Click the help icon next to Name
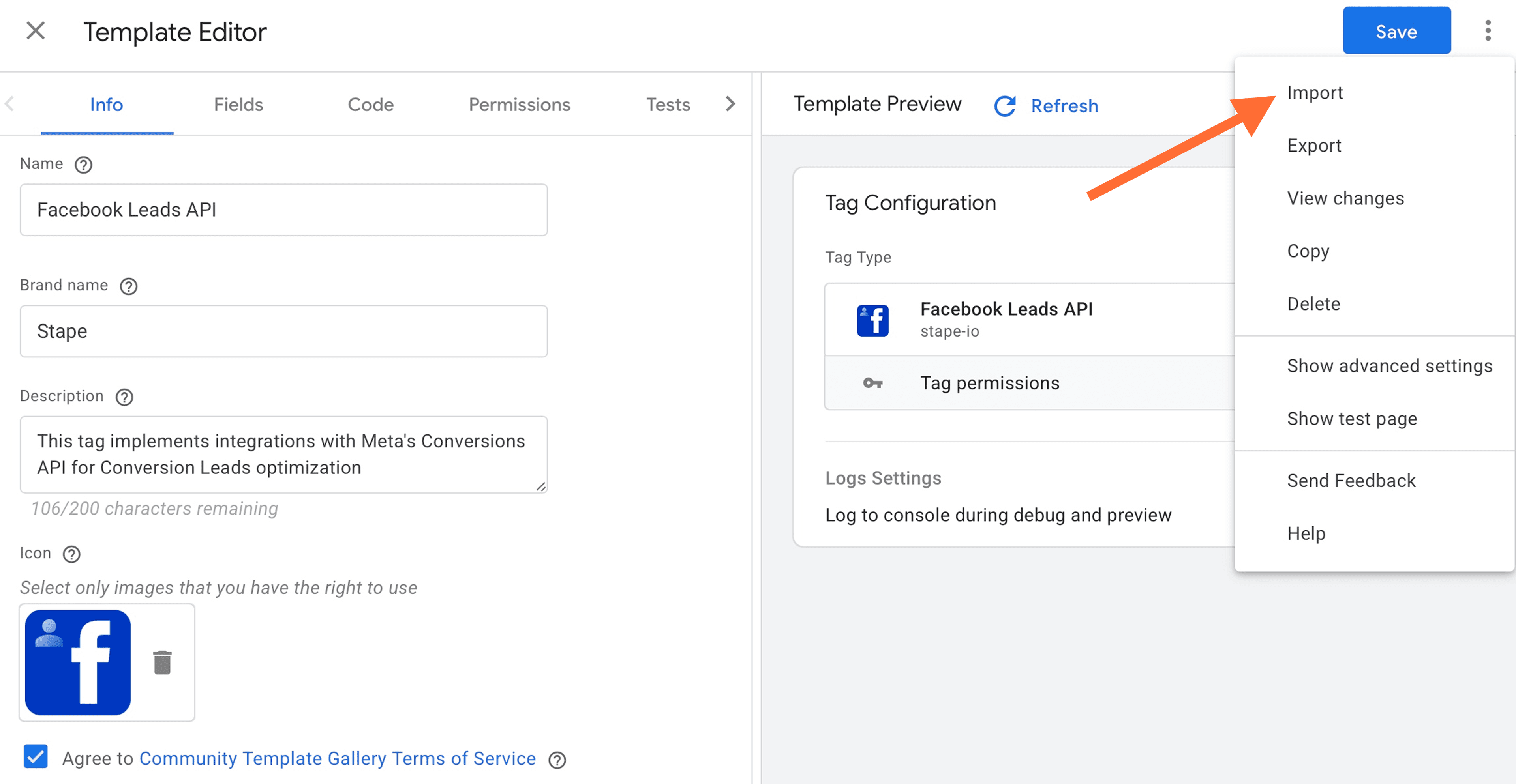The height and width of the screenshot is (784, 1516). [83, 165]
